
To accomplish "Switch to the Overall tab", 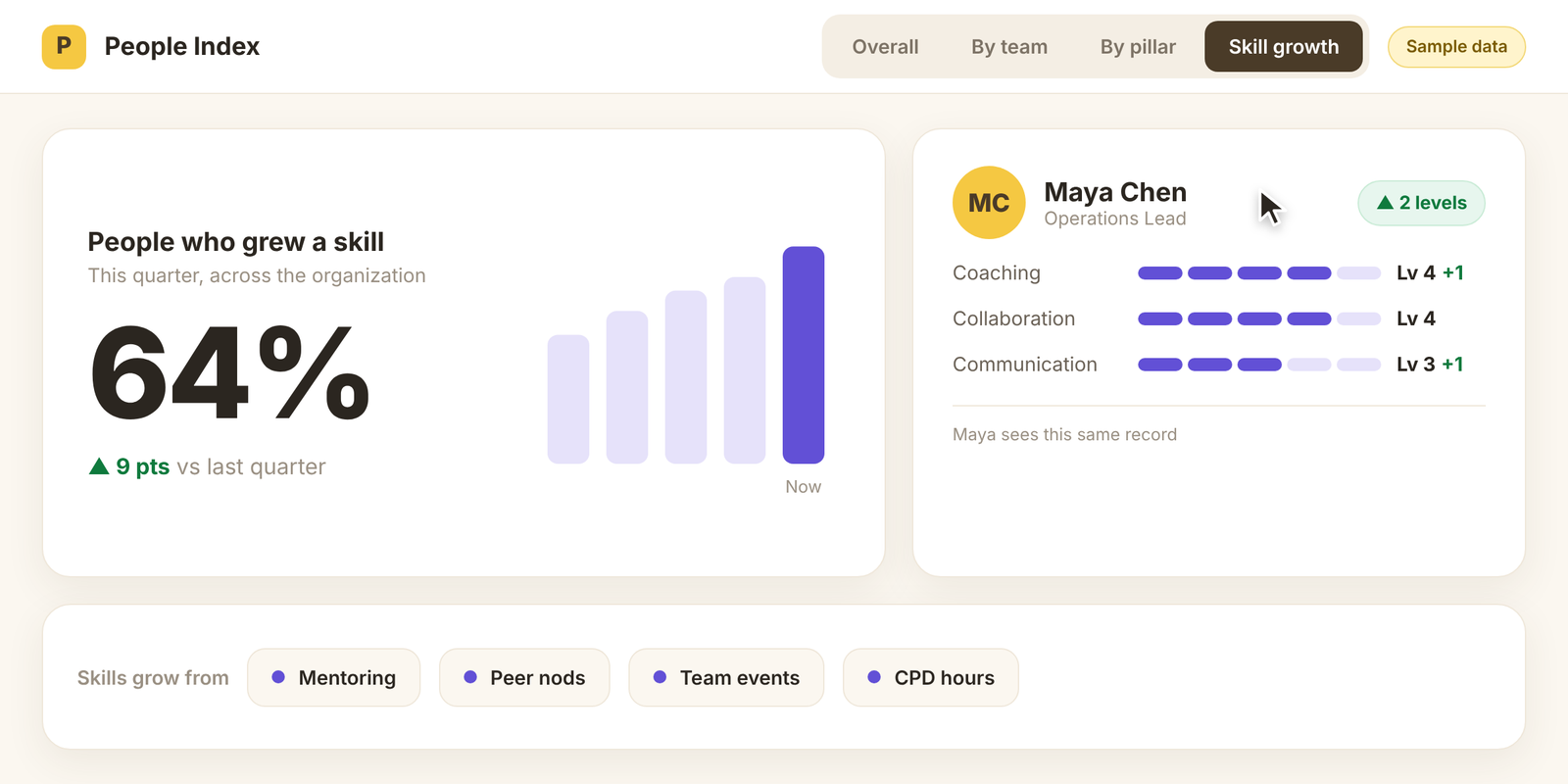I will click(885, 47).
